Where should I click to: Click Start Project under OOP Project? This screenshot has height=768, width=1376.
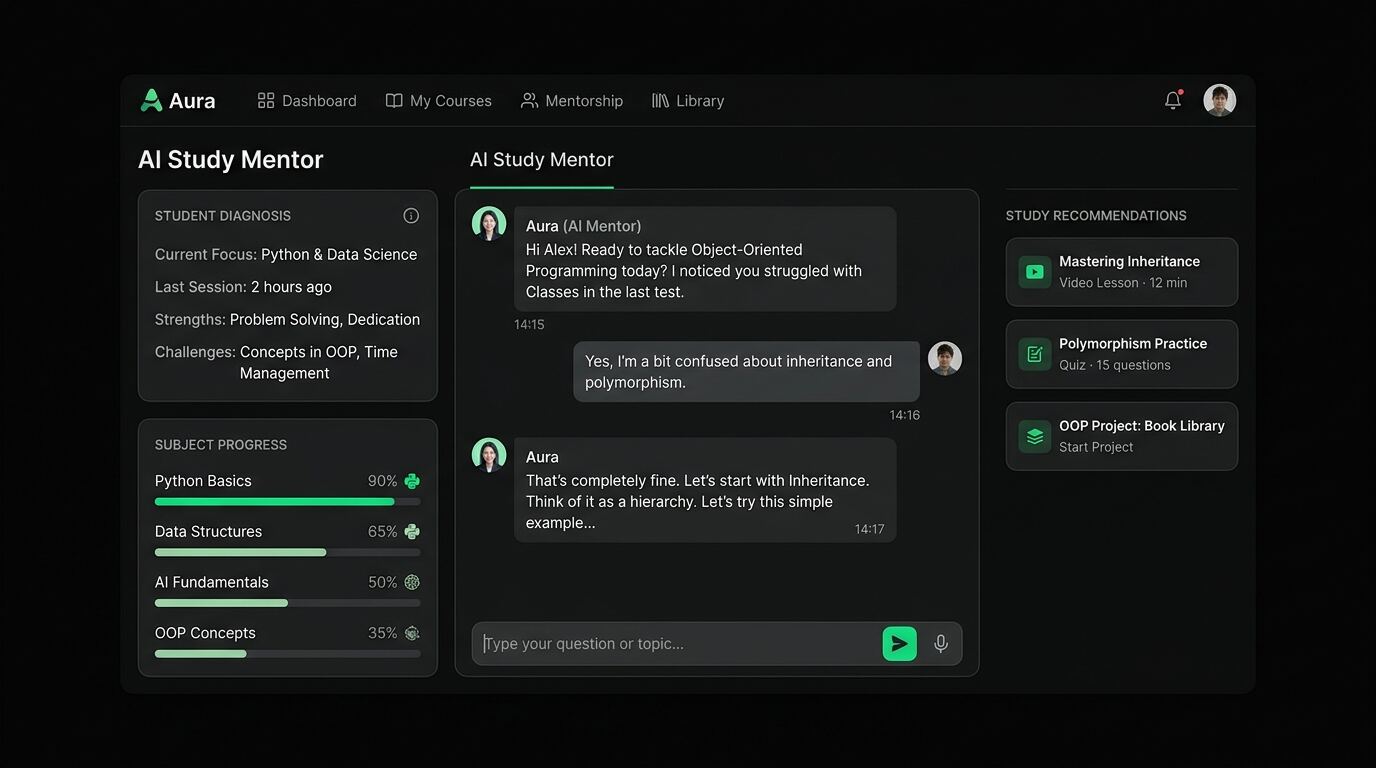click(x=1096, y=447)
